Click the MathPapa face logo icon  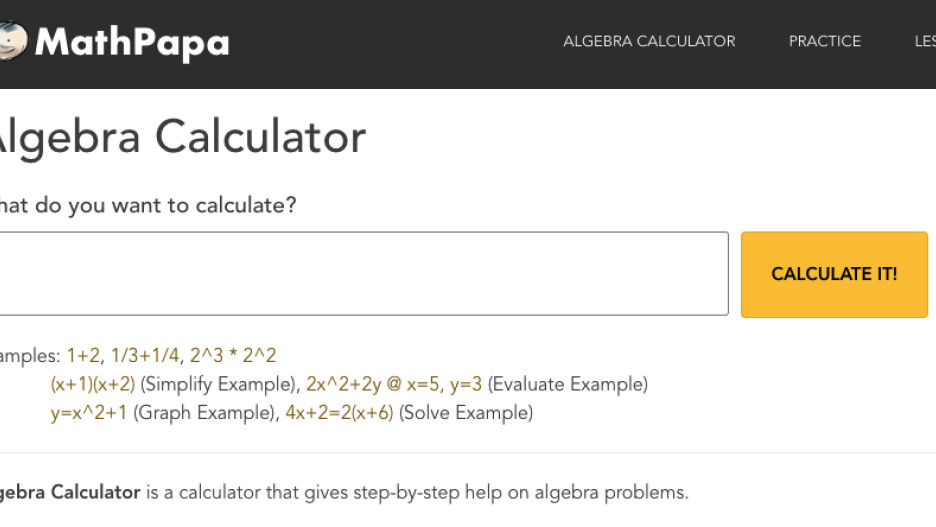[13, 41]
